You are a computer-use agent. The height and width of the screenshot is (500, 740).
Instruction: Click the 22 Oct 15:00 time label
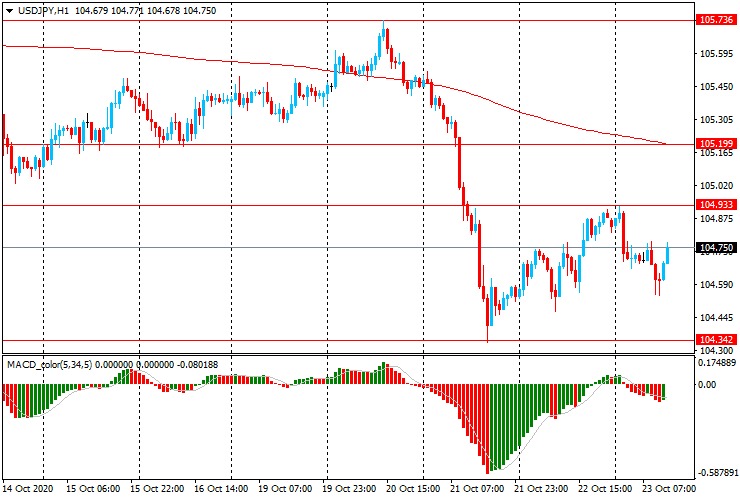605,488
